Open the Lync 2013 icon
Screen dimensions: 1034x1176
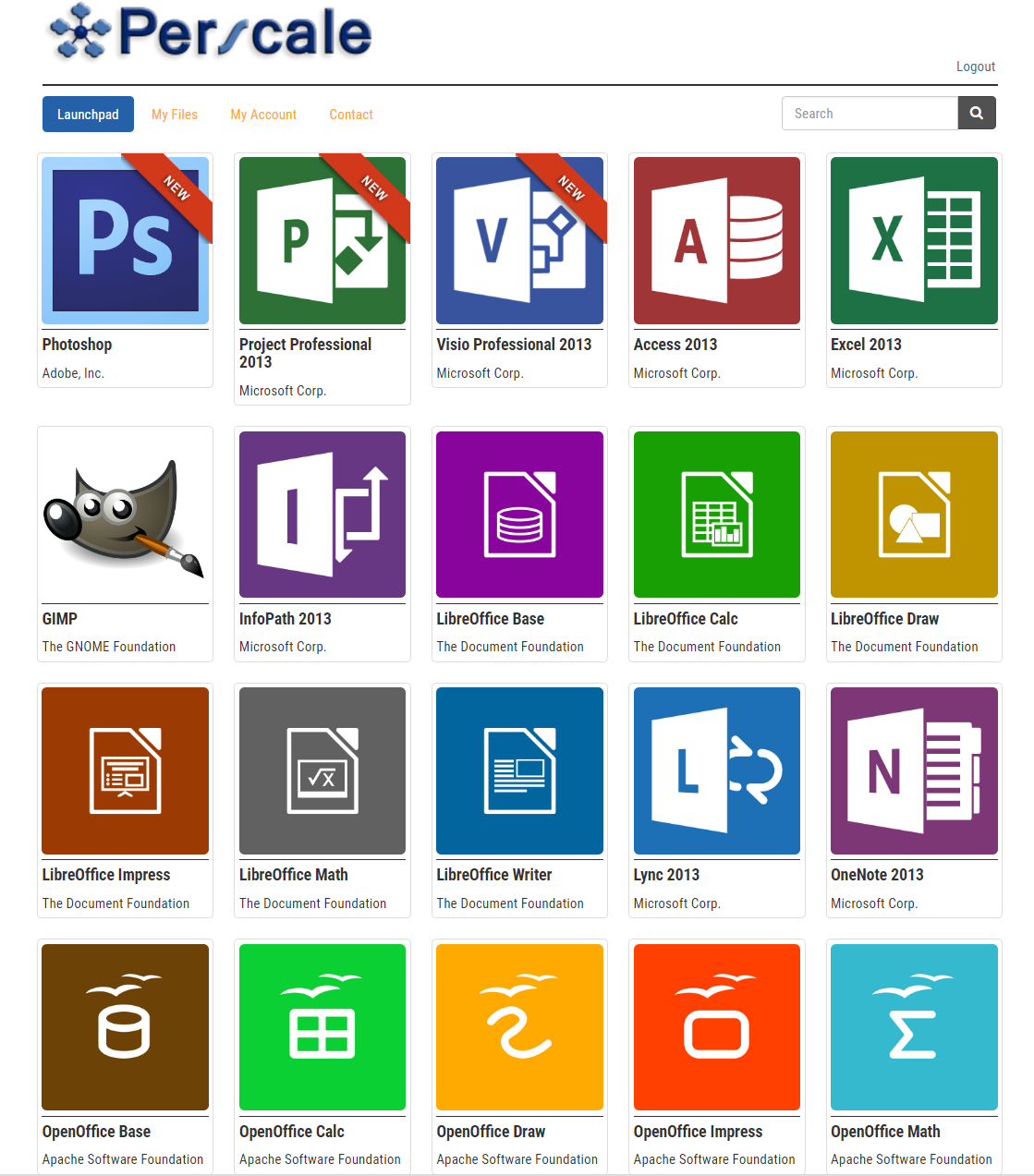coord(717,770)
